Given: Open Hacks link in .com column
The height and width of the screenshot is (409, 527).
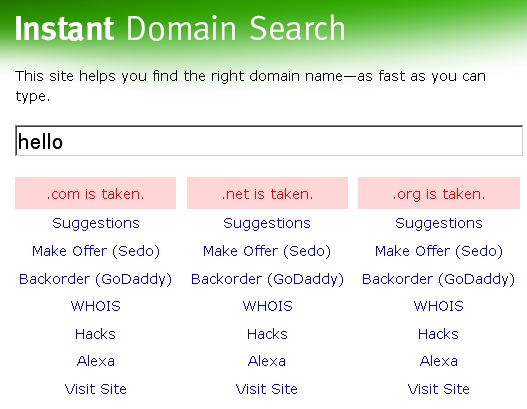Looking at the screenshot, I should click(x=95, y=334).
